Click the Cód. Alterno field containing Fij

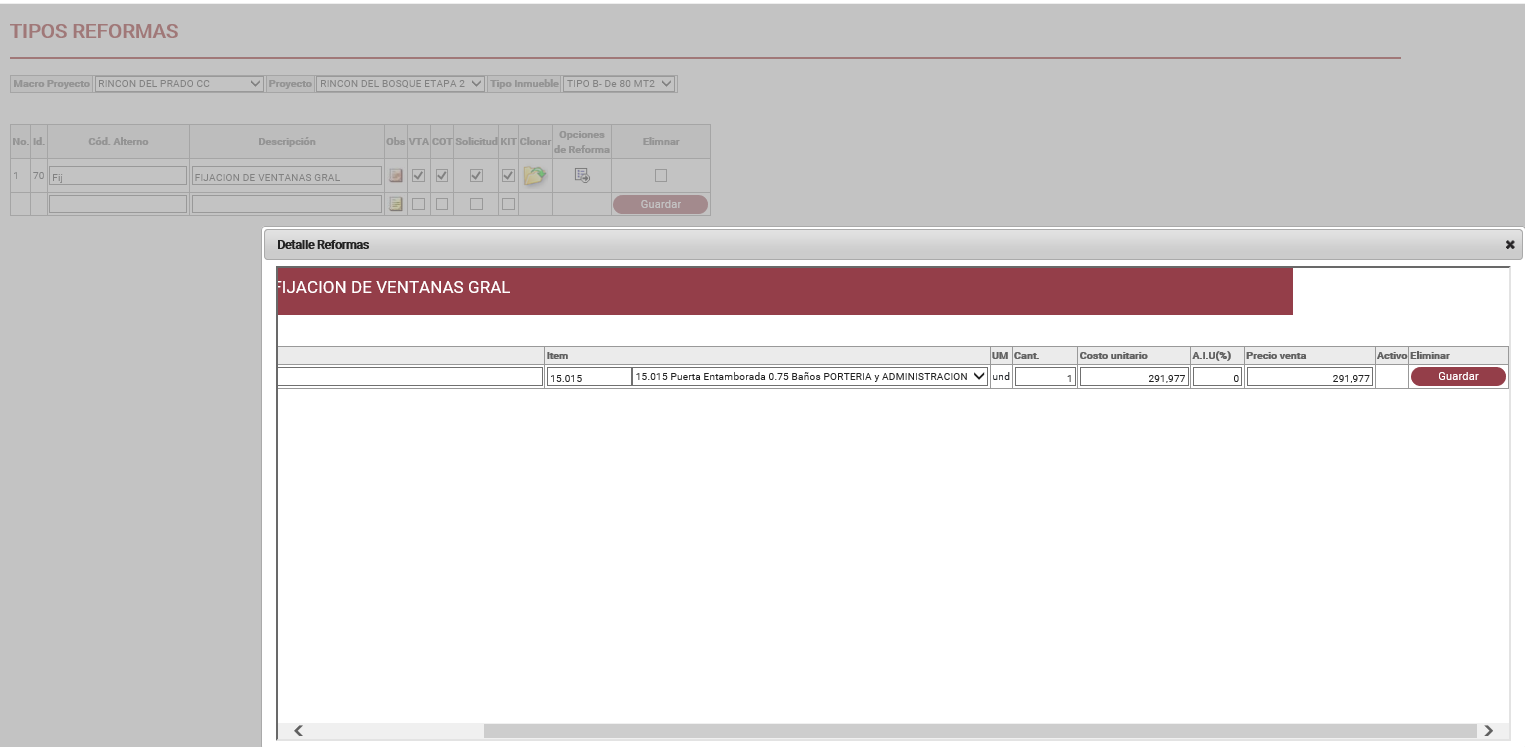[118, 176]
